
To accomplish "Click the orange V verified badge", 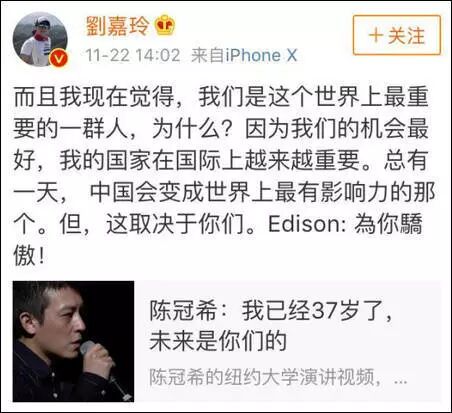I will click(59, 58).
